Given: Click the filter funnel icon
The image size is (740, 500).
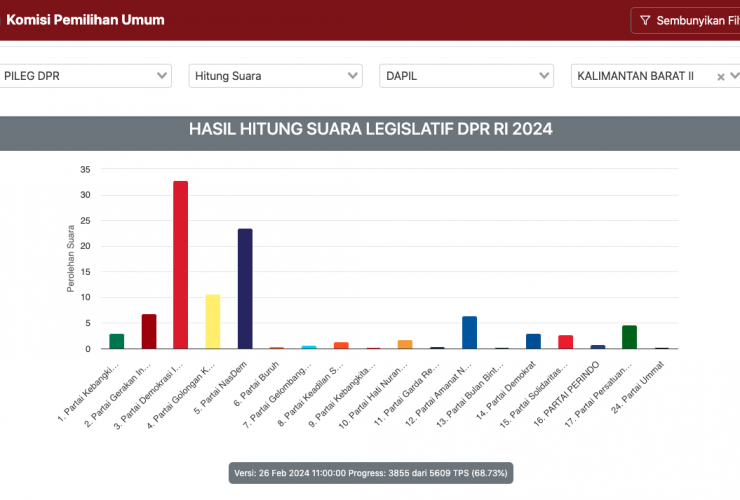Looking at the screenshot, I should tap(645, 20).
